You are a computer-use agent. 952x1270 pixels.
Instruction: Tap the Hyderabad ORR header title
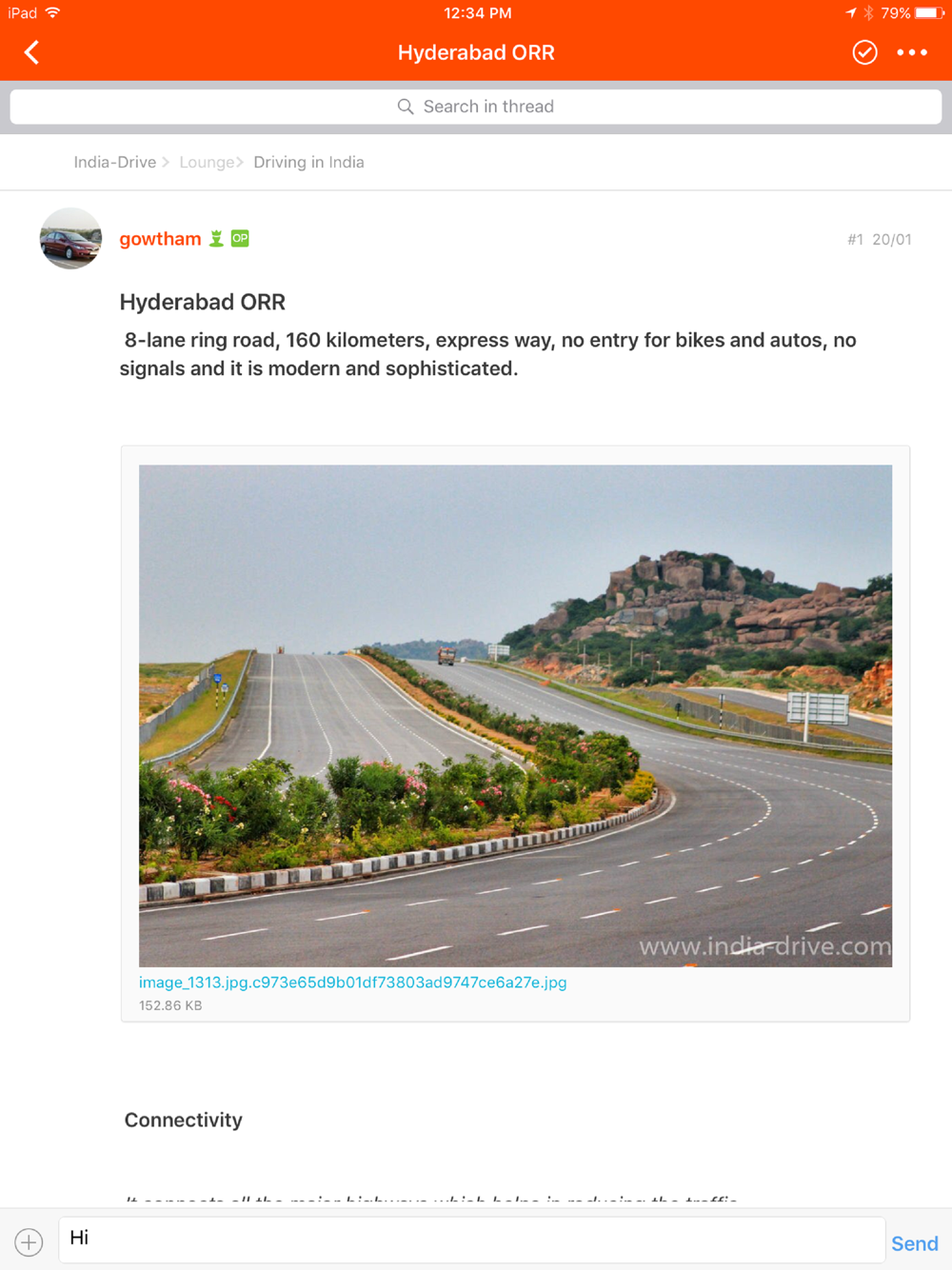(476, 52)
